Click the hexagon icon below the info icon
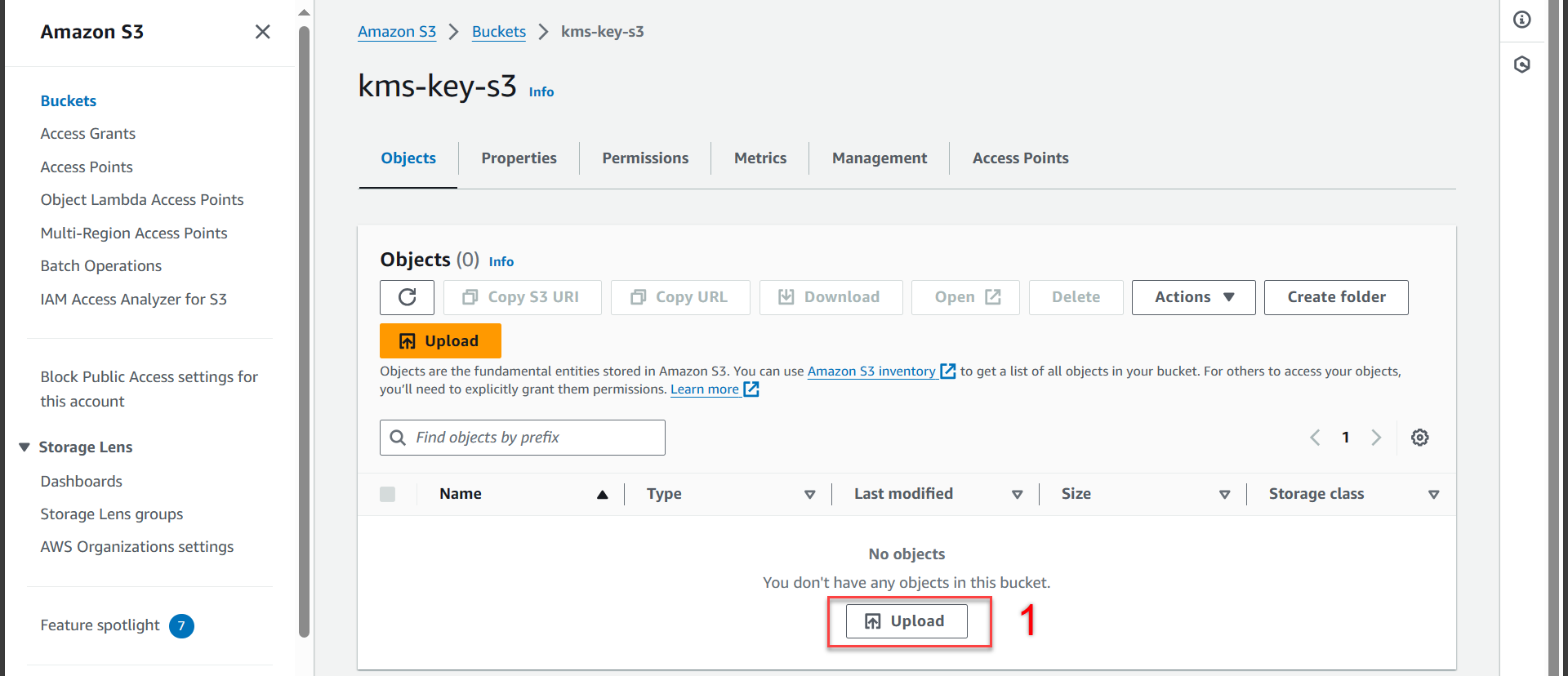This screenshot has width=1568, height=676. click(1522, 64)
